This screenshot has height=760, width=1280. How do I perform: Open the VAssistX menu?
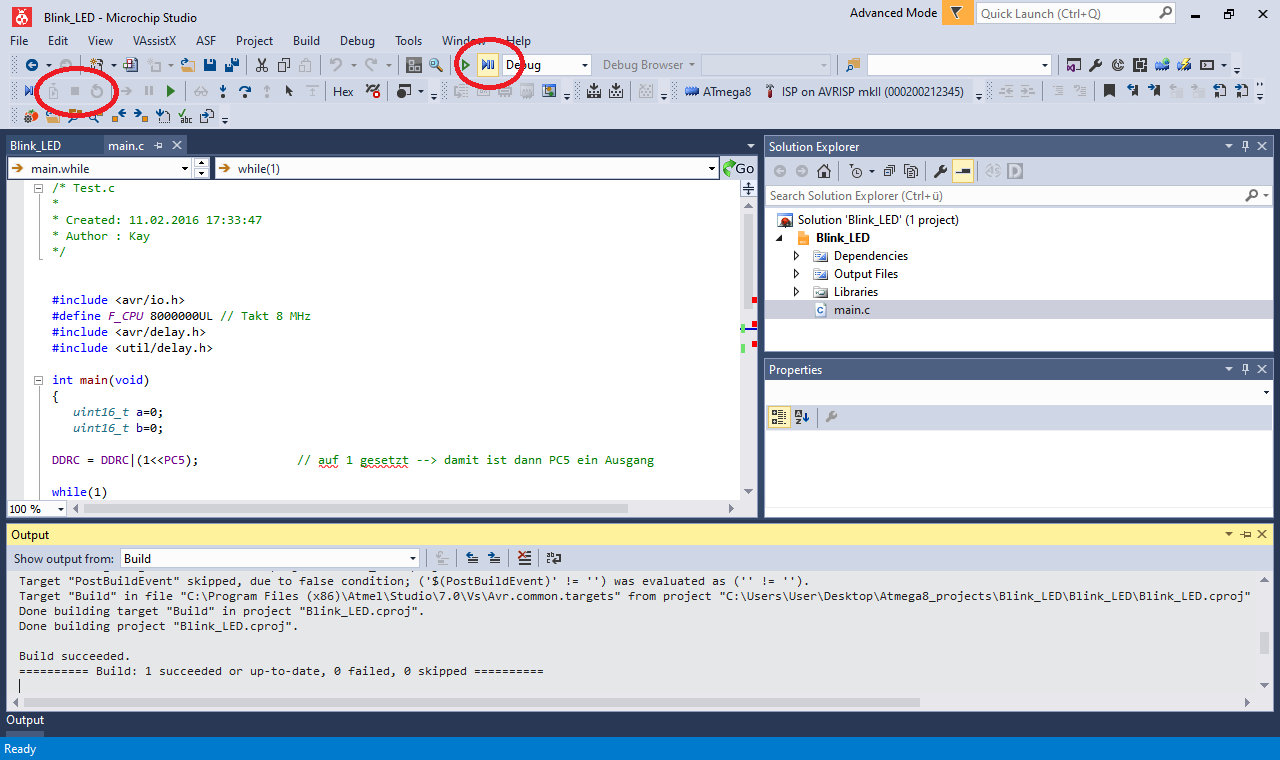click(x=154, y=41)
